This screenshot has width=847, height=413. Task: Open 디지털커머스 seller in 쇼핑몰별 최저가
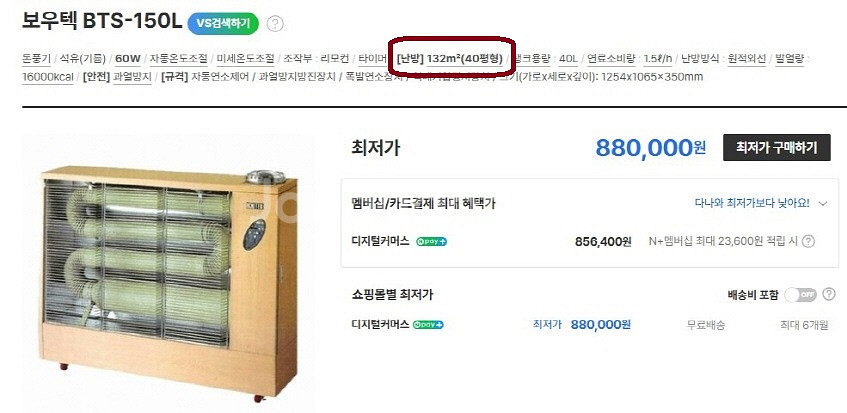point(380,325)
